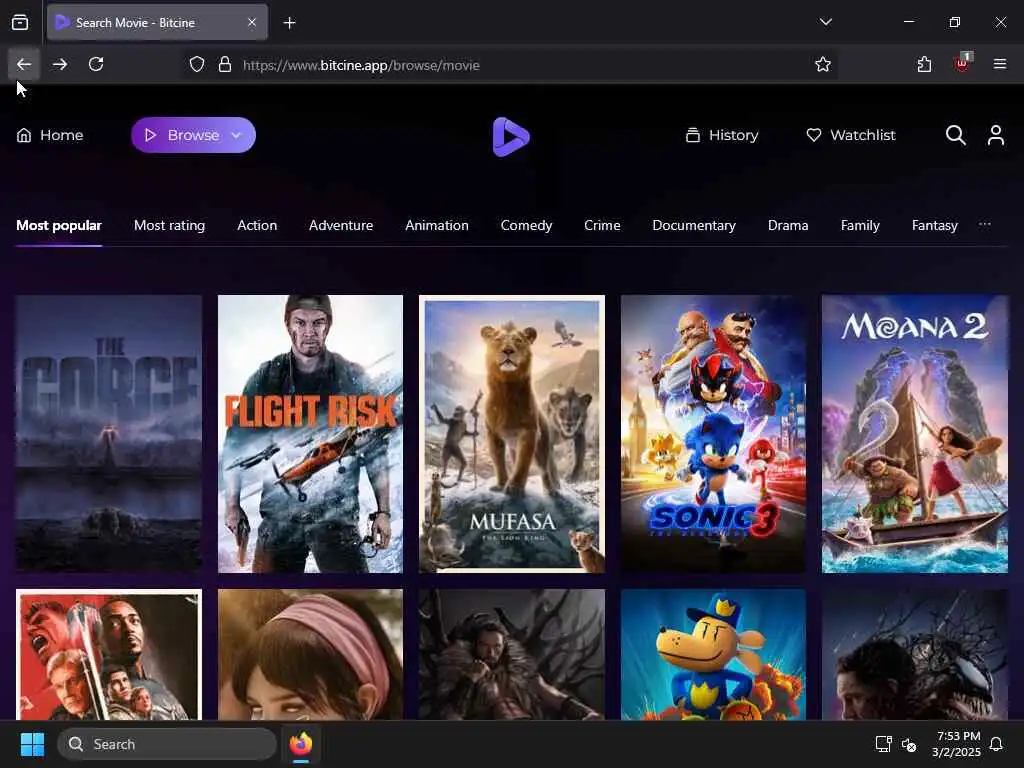Go back with the browser back arrow
This screenshot has height=768, width=1024.
(24, 64)
